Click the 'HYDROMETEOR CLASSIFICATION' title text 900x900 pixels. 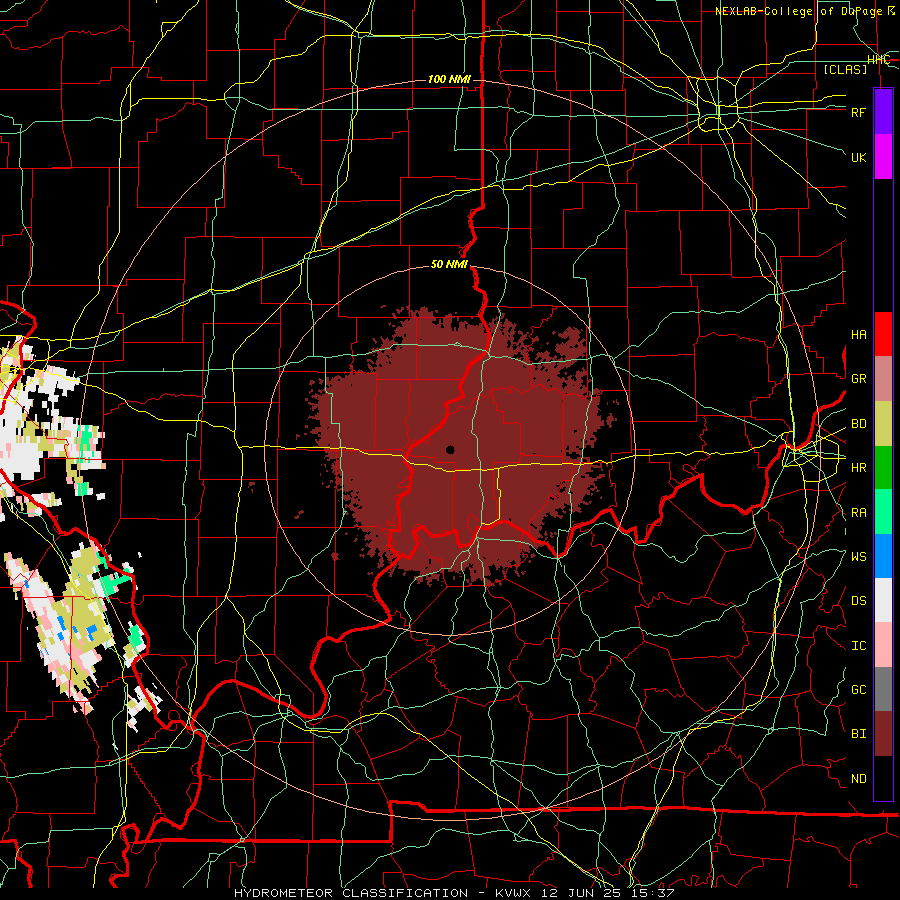pos(351,893)
